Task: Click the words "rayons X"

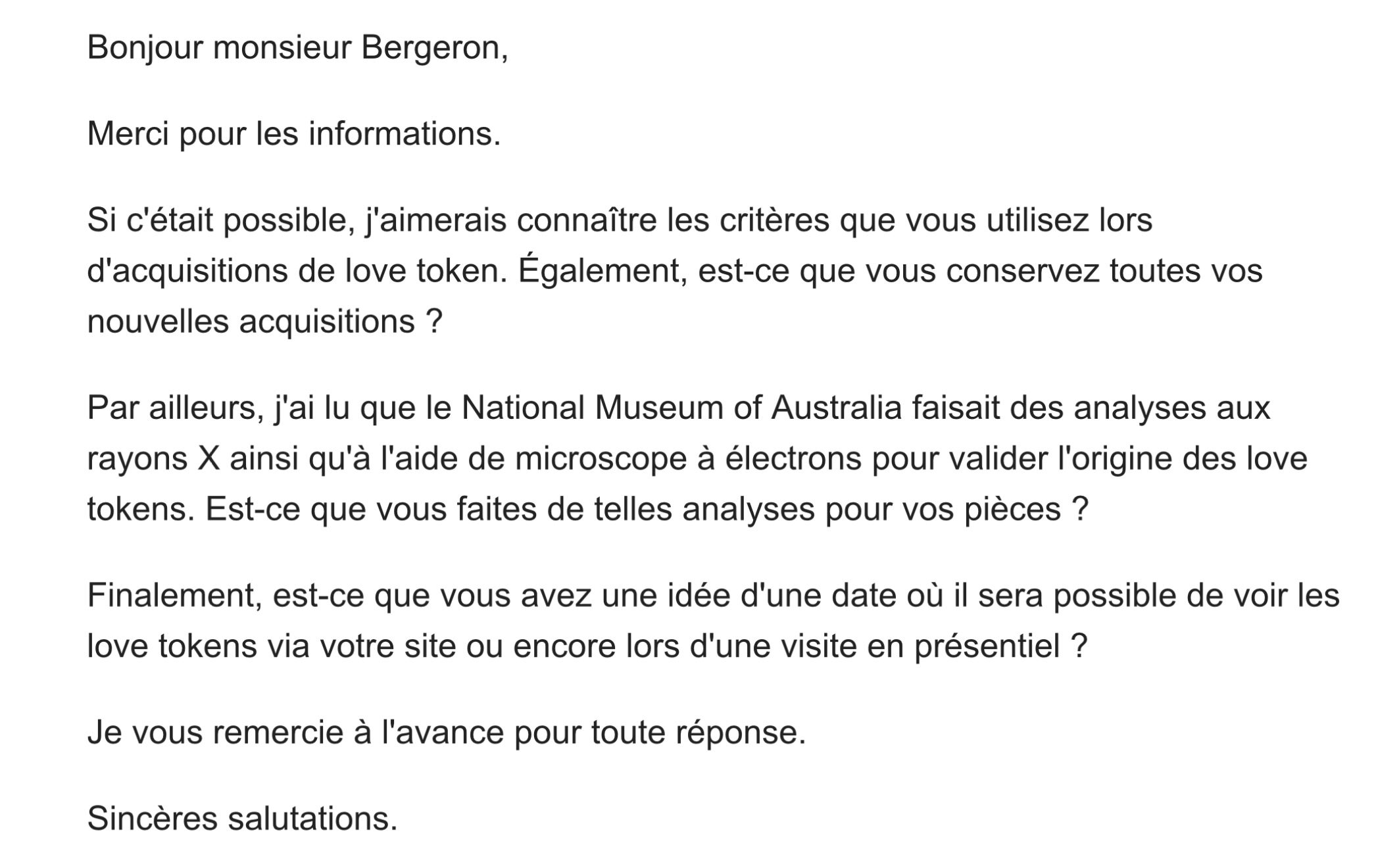Action: (154, 459)
